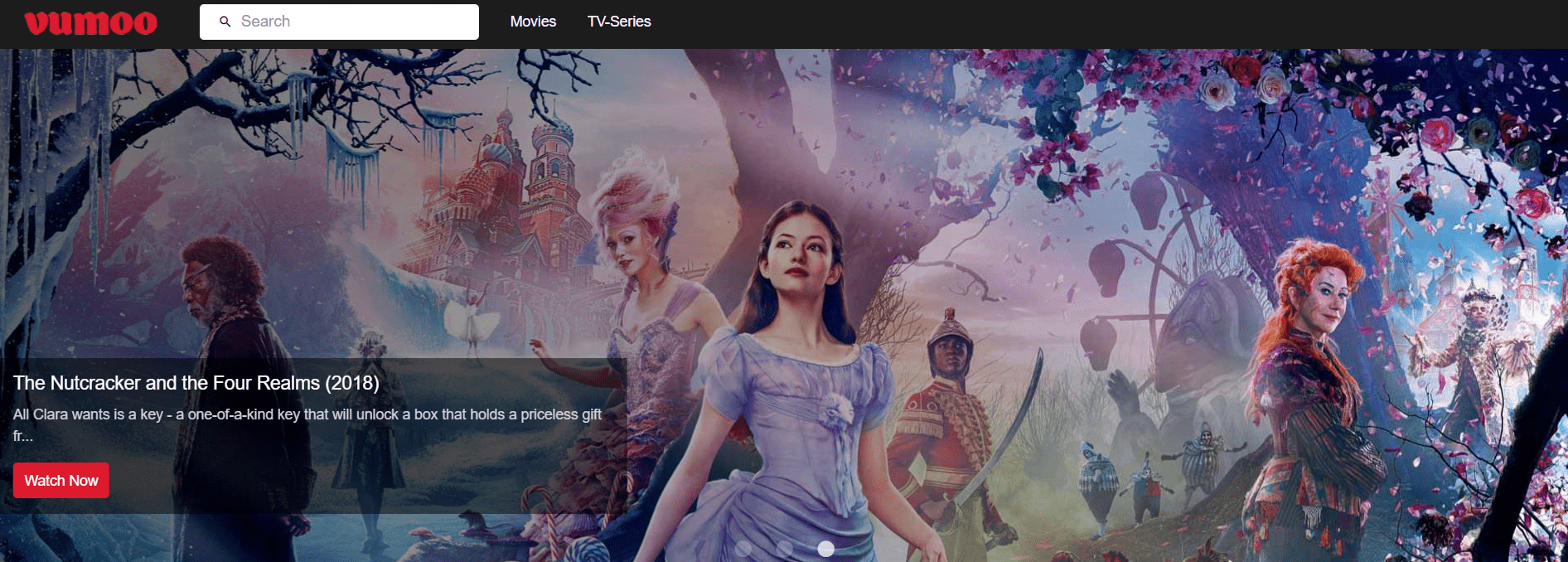
Task: Open the Movies menu item
Action: coord(533,22)
